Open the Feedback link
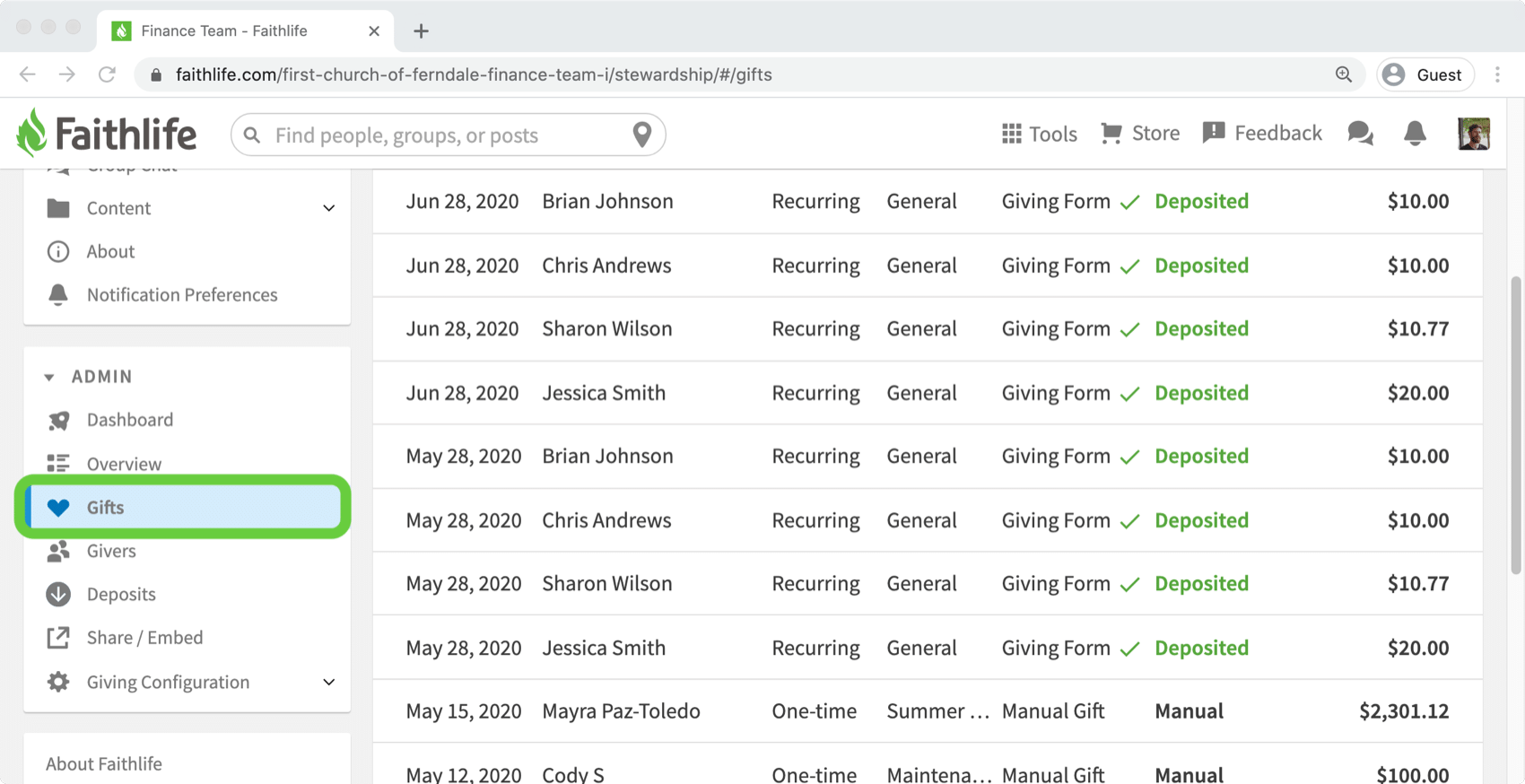This screenshot has height=784, width=1525. click(1261, 133)
